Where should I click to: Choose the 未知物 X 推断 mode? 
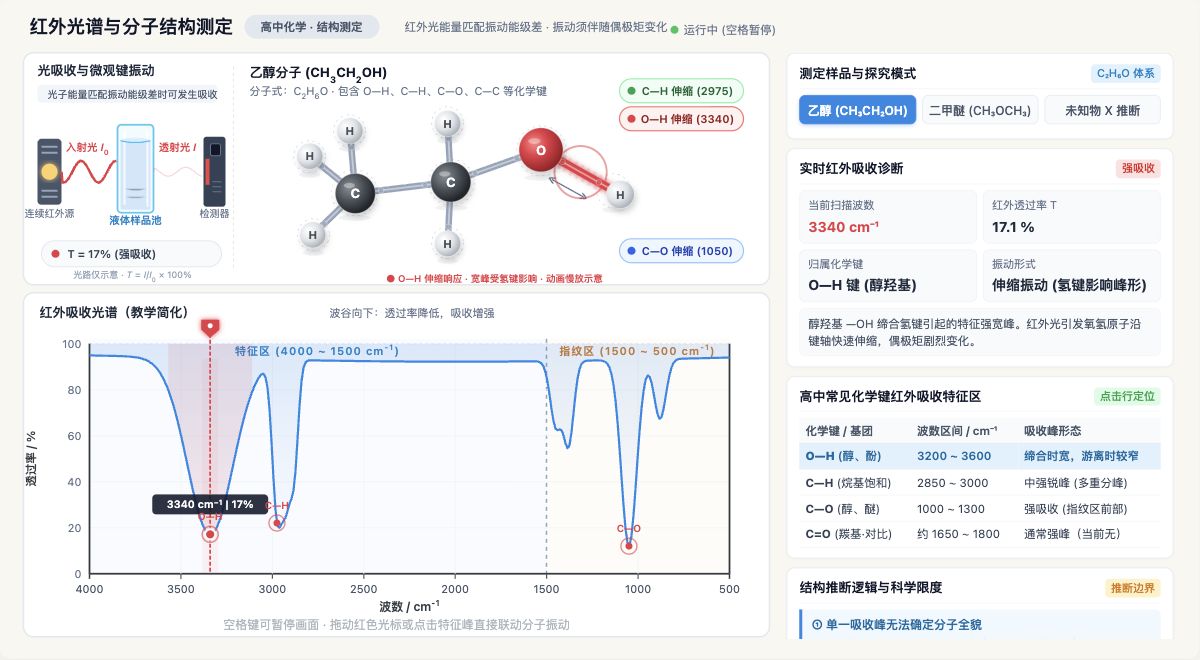(1102, 110)
